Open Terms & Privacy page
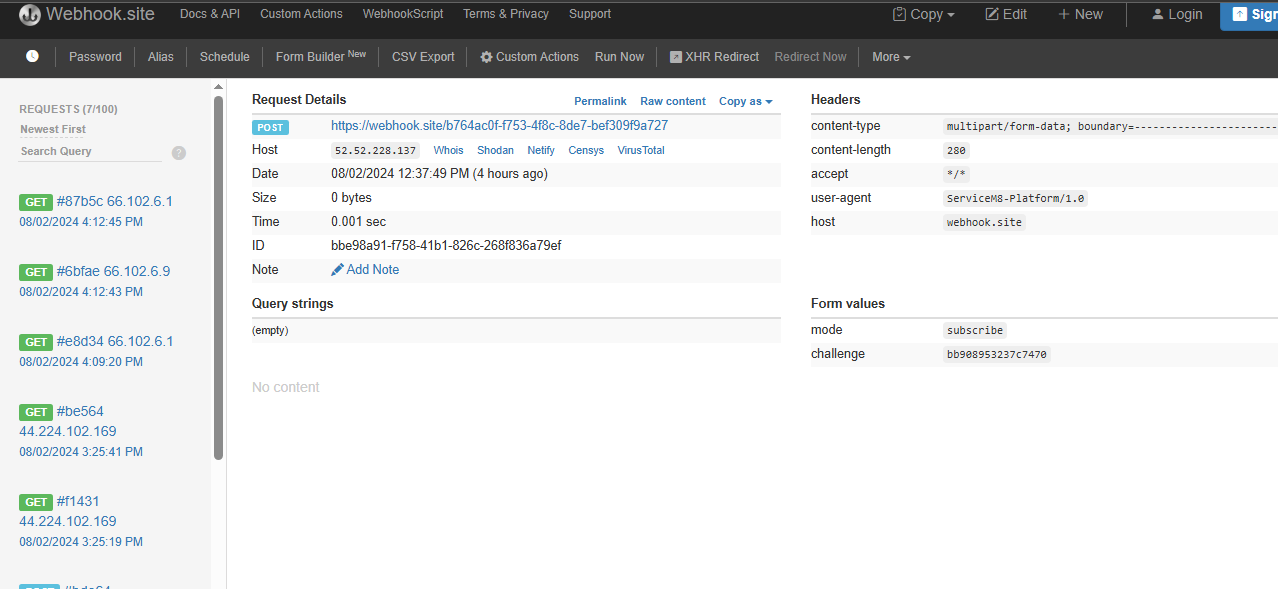The width and height of the screenshot is (1278, 589). [x=506, y=14]
